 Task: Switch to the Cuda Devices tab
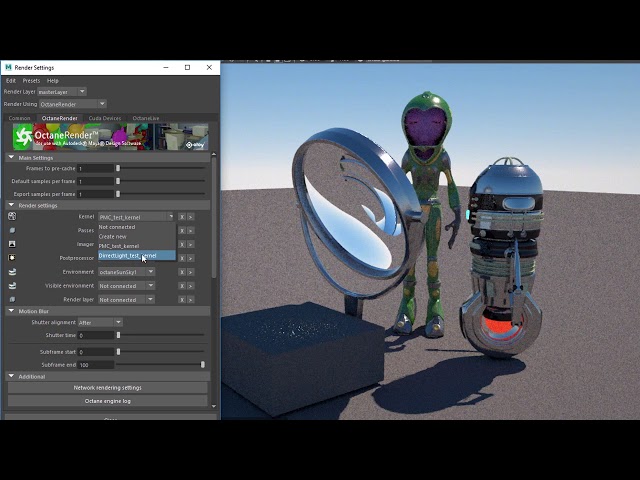click(105, 118)
